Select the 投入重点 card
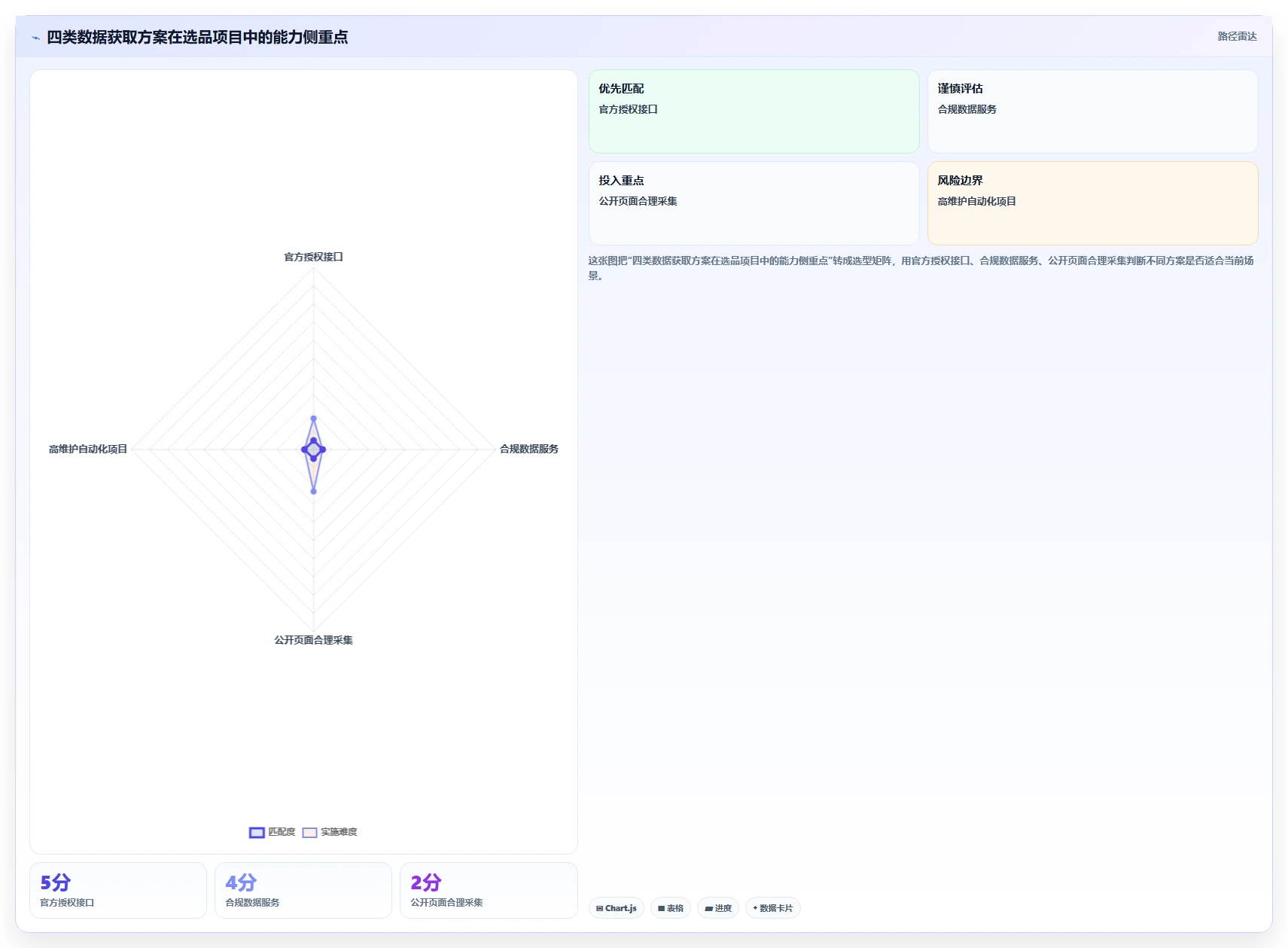This screenshot has height=948, width=1288. tap(754, 203)
